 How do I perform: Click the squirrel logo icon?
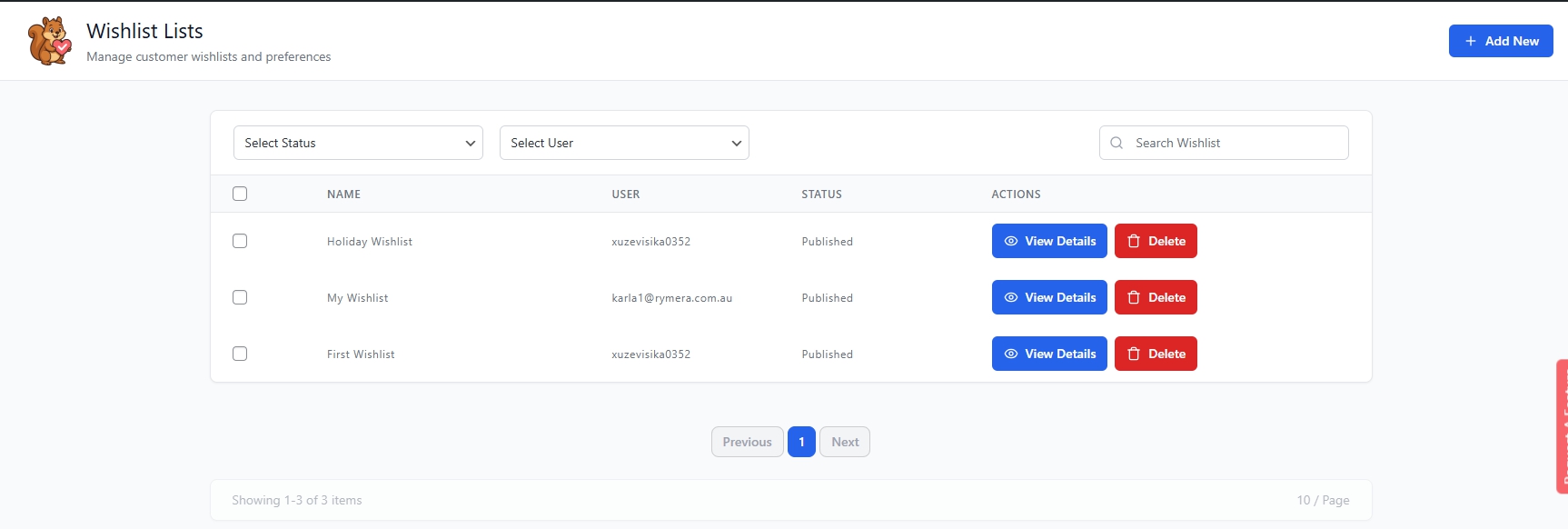click(49, 41)
